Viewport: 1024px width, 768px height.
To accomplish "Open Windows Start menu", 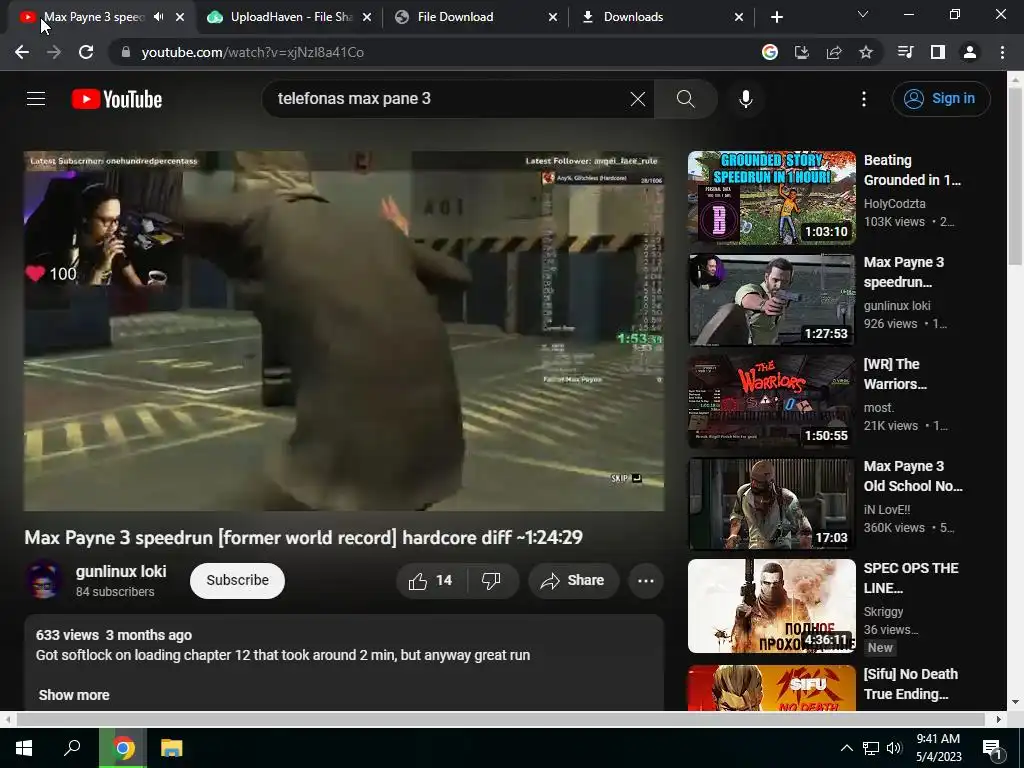I will tap(24, 748).
